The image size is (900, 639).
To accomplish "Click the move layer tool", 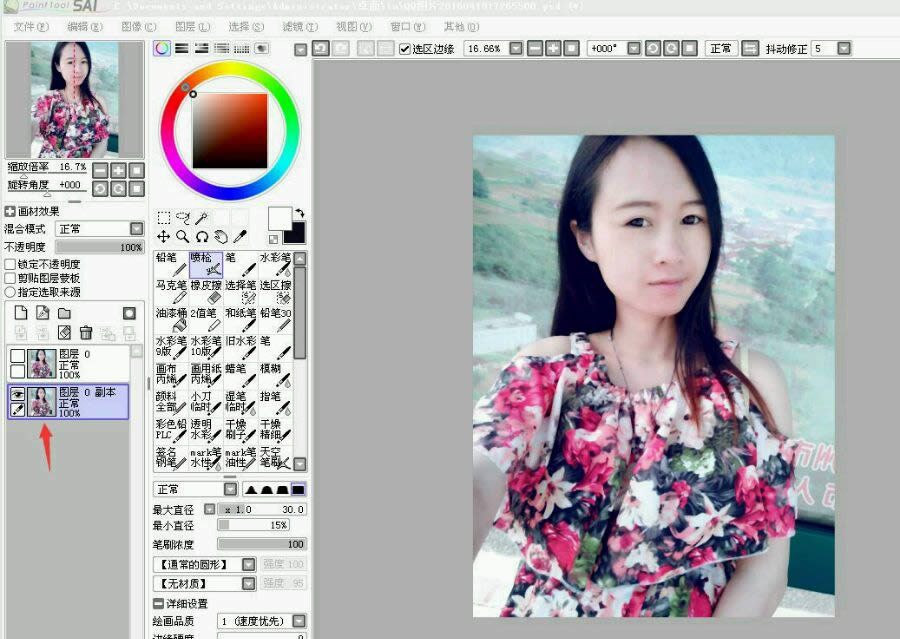I will 163,237.
